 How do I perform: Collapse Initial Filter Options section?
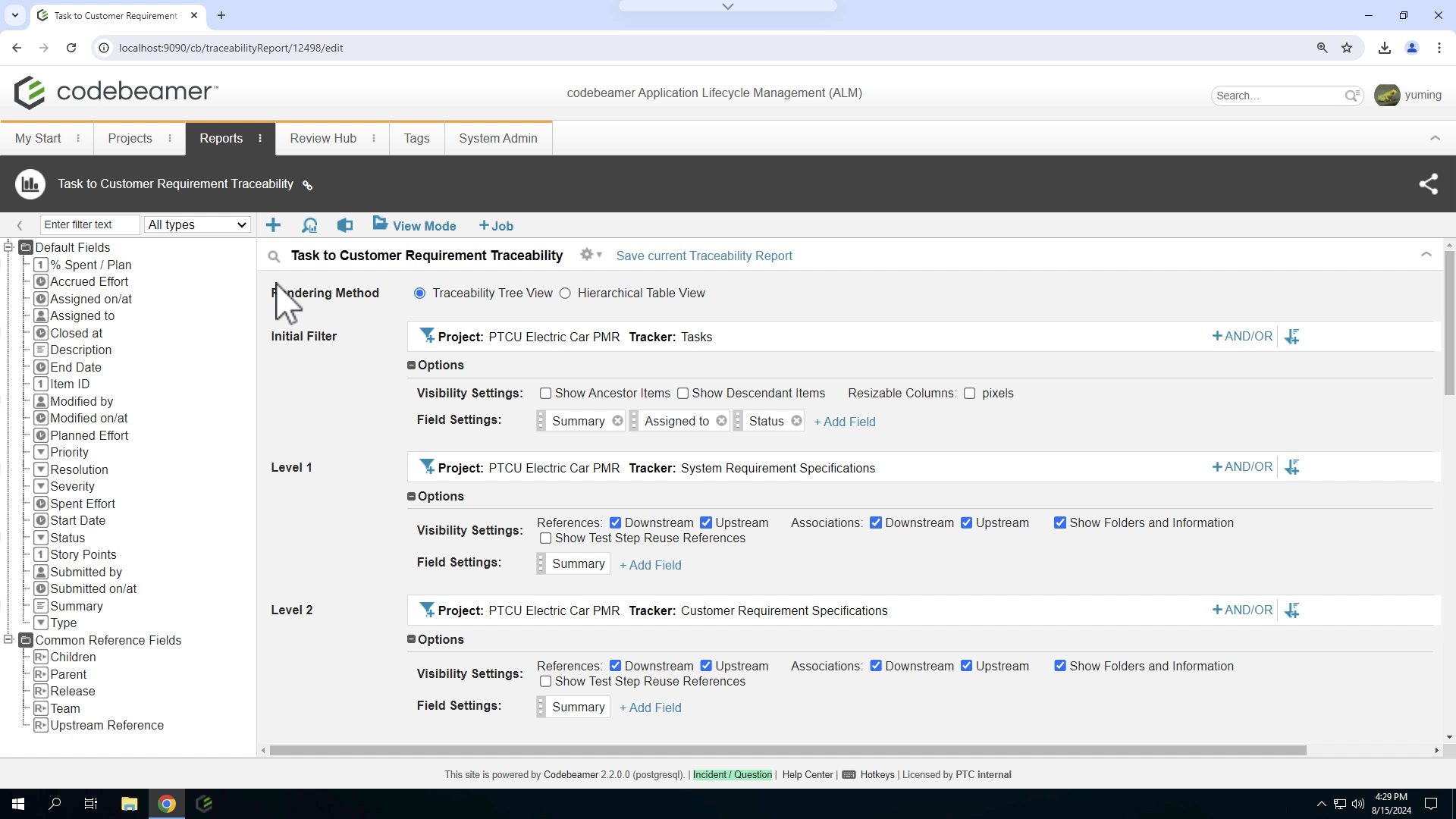tap(411, 366)
